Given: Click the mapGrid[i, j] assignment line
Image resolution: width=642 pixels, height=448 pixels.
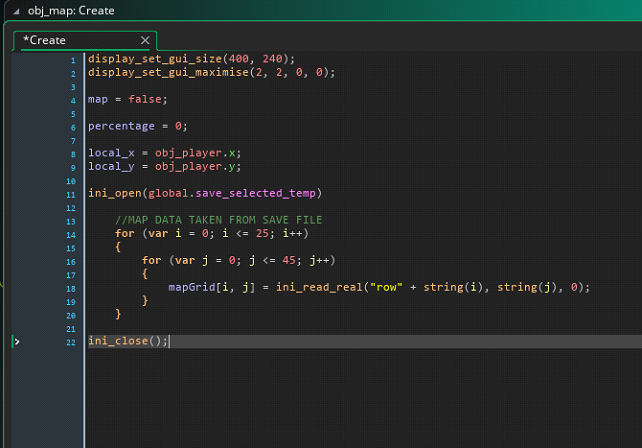Looking at the screenshot, I should 379,287.
